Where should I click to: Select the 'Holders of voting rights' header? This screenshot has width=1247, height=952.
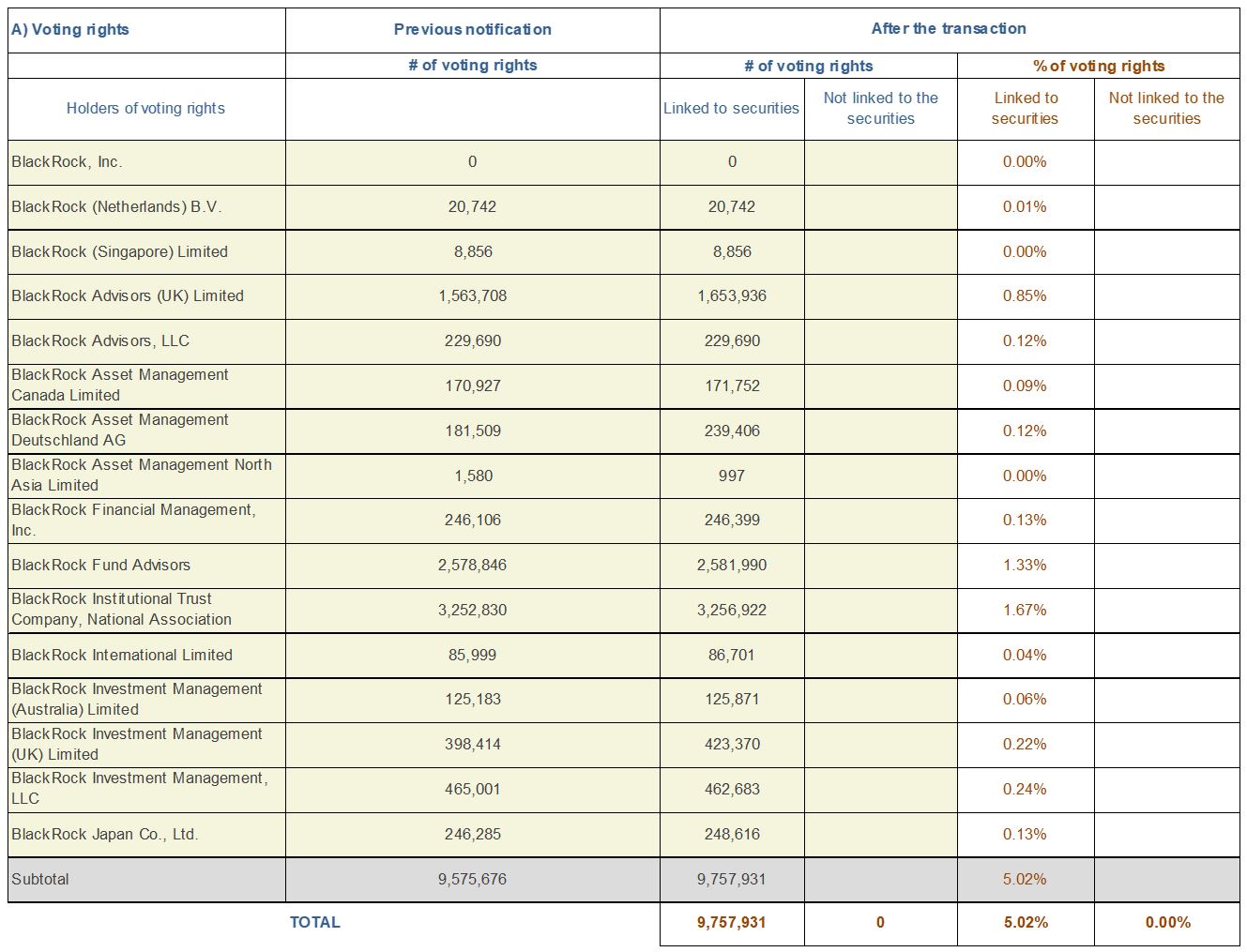[146, 109]
